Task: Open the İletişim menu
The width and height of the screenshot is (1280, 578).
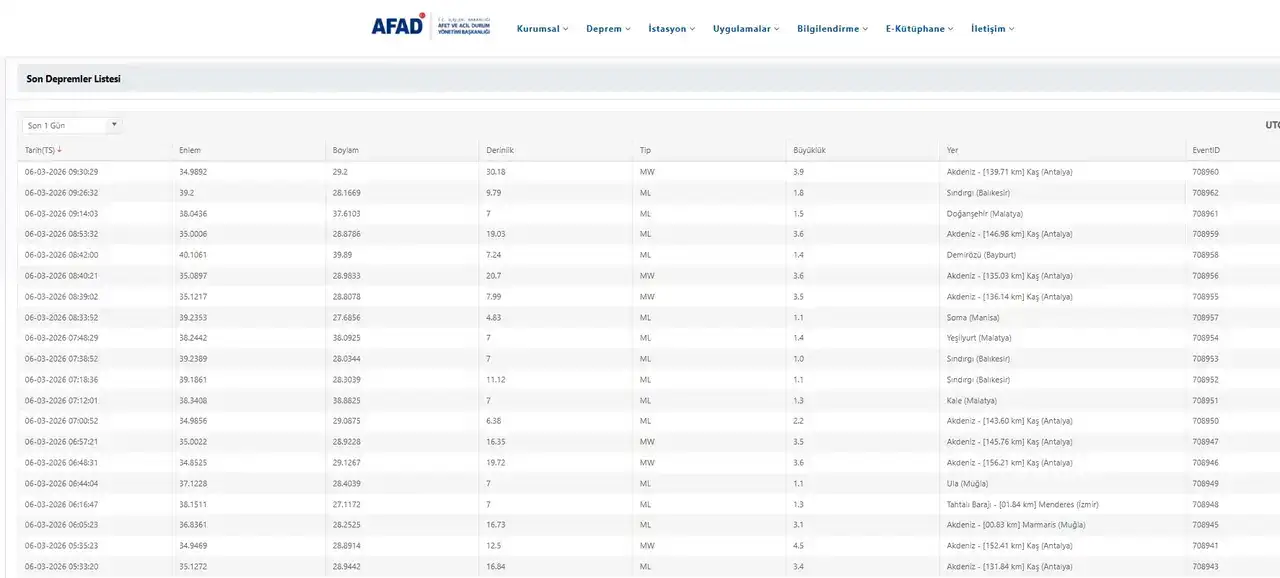Action: (990, 29)
